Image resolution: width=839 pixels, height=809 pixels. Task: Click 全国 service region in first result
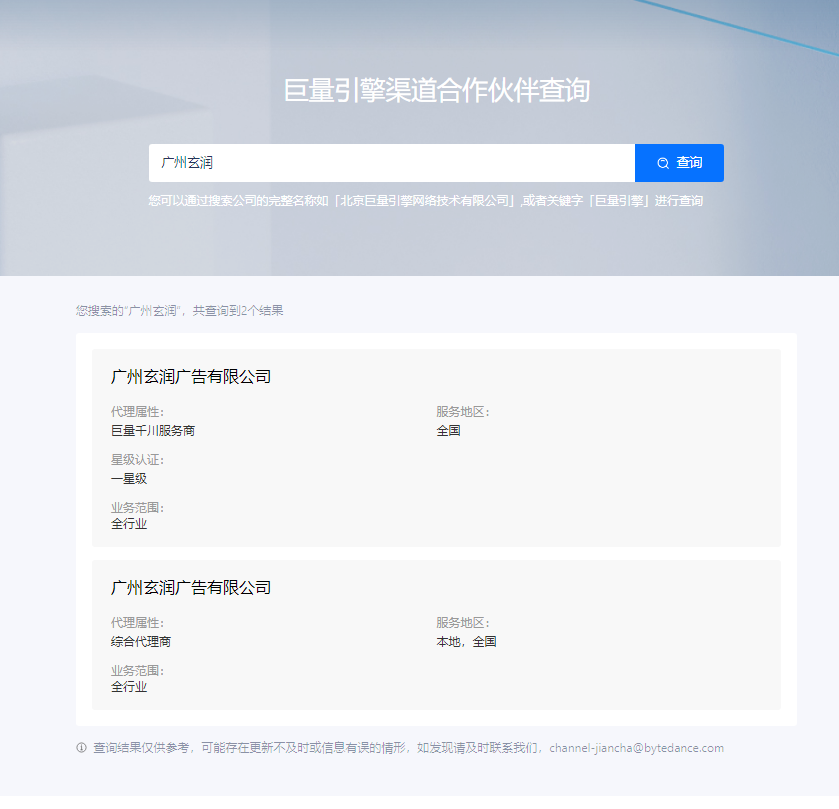[x=448, y=431]
